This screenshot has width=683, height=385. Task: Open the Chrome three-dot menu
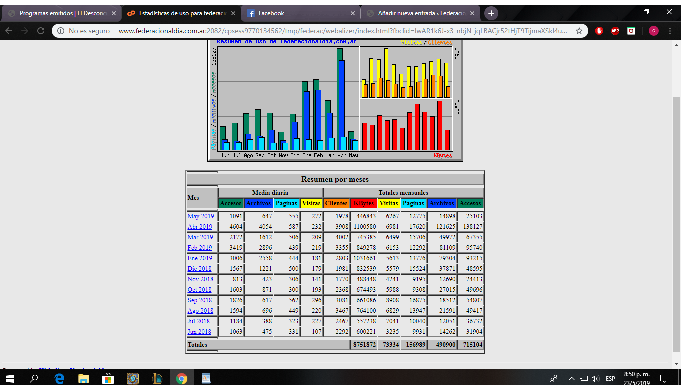(670, 31)
